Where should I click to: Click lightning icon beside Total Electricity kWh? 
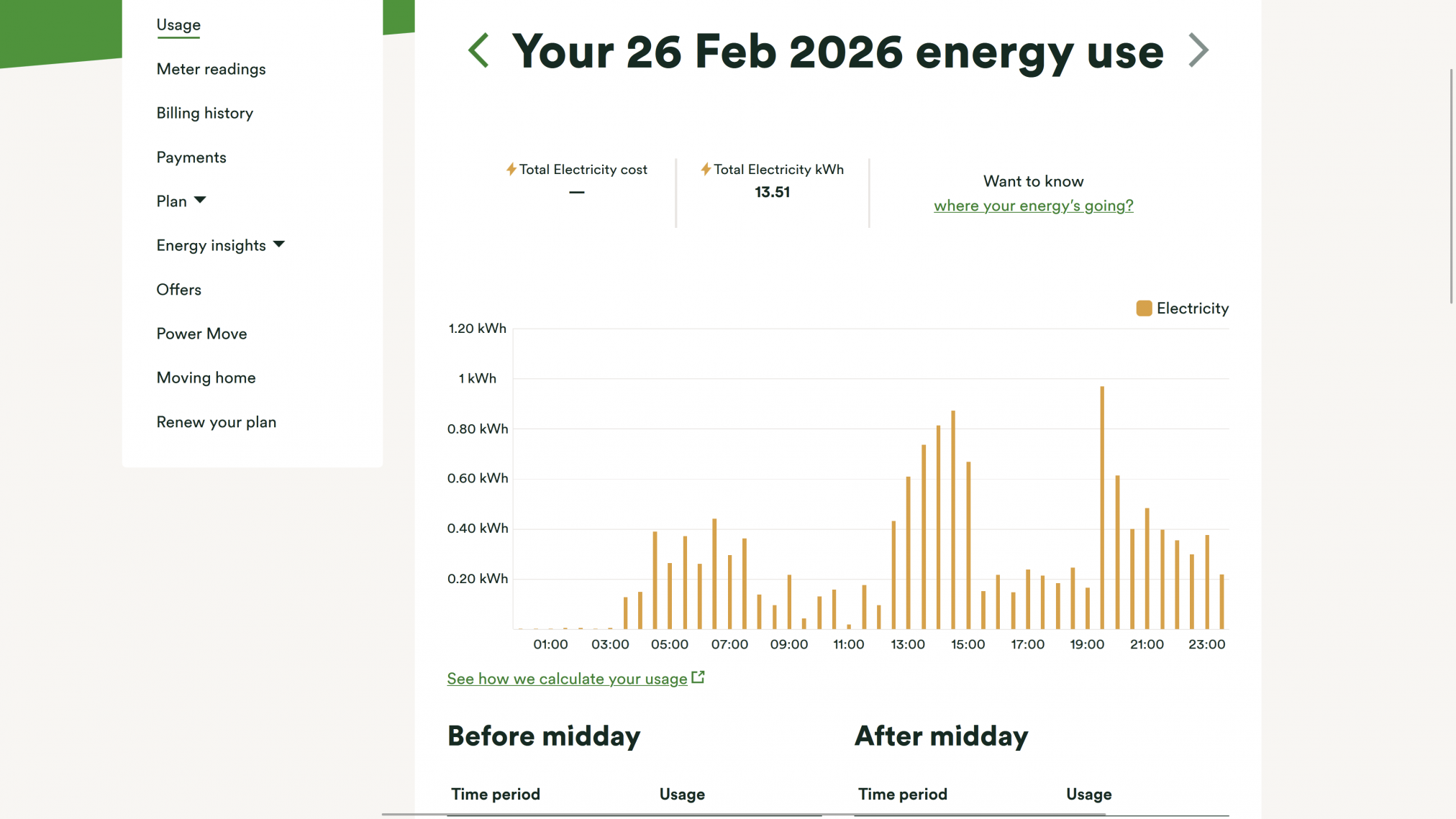[x=706, y=169]
